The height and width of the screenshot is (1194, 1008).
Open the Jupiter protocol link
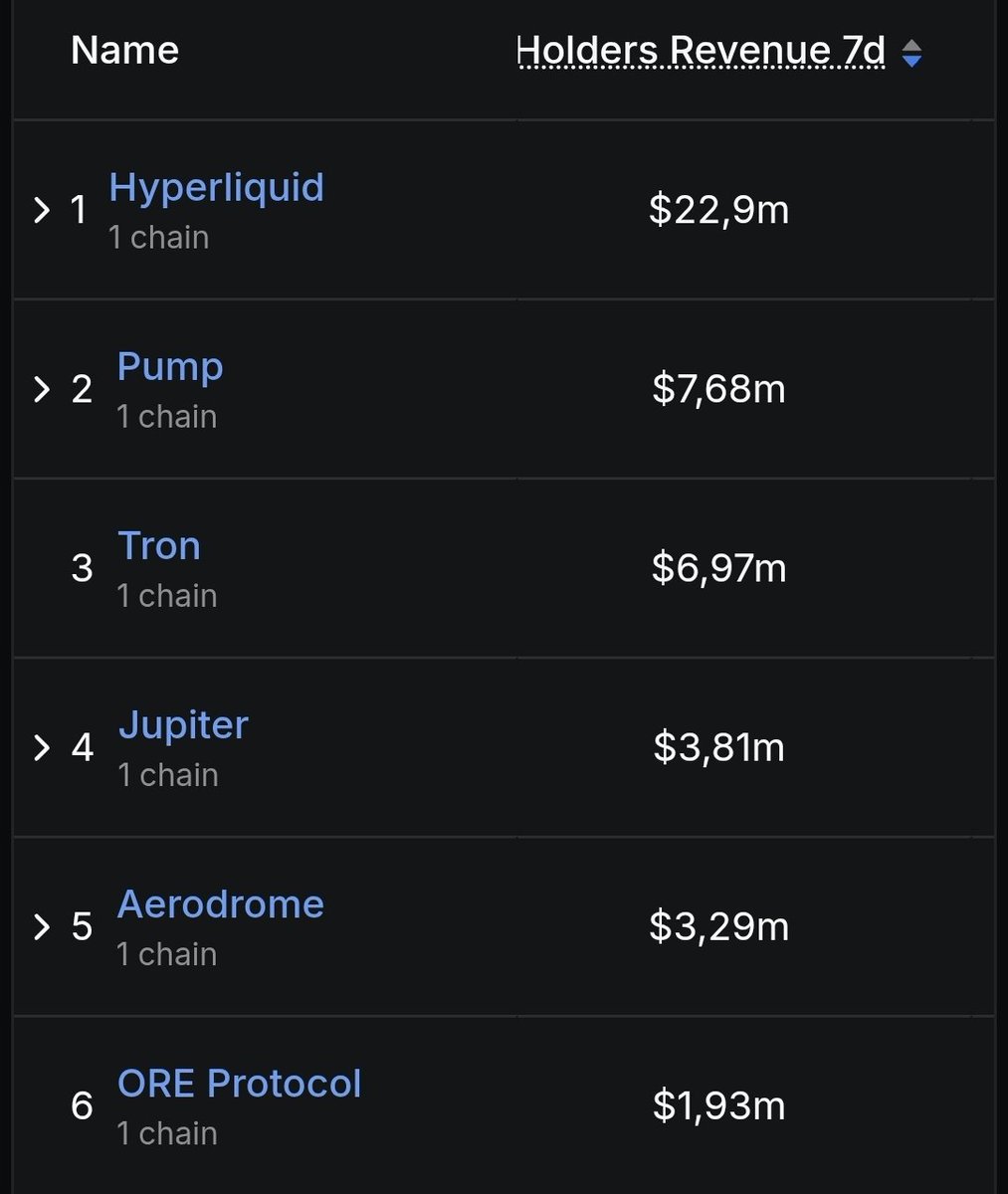tap(183, 724)
